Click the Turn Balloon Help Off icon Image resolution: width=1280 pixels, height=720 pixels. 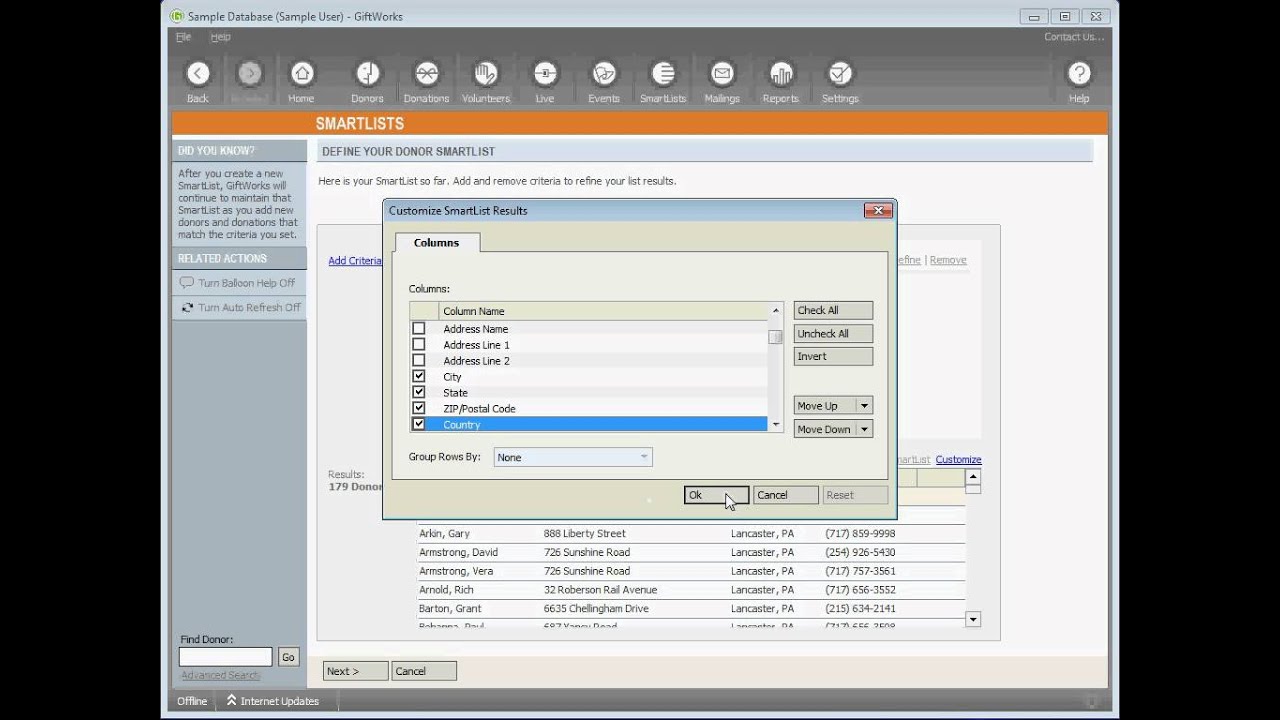[x=186, y=283]
